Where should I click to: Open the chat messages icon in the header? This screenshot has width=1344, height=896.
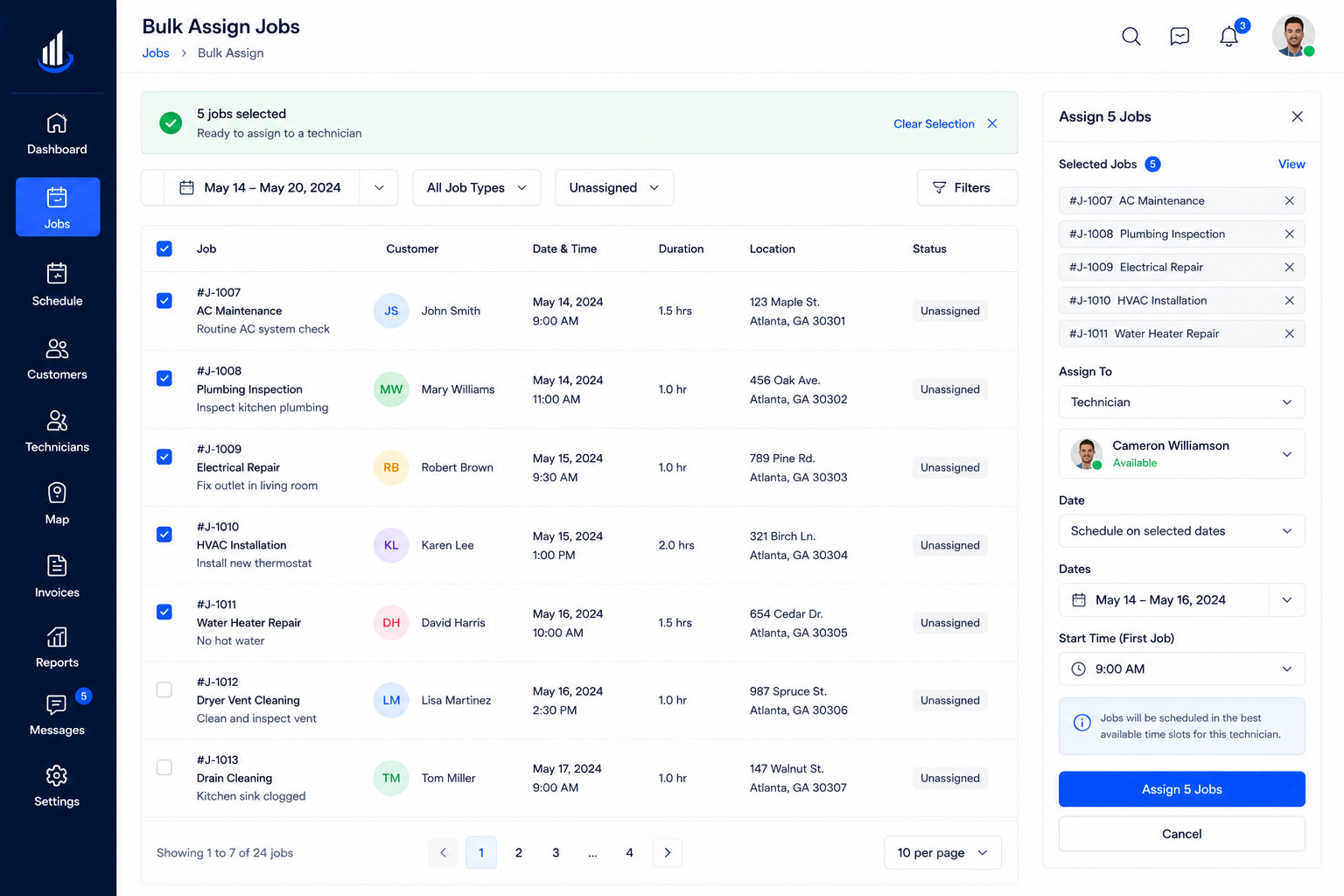coord(1179,36)
